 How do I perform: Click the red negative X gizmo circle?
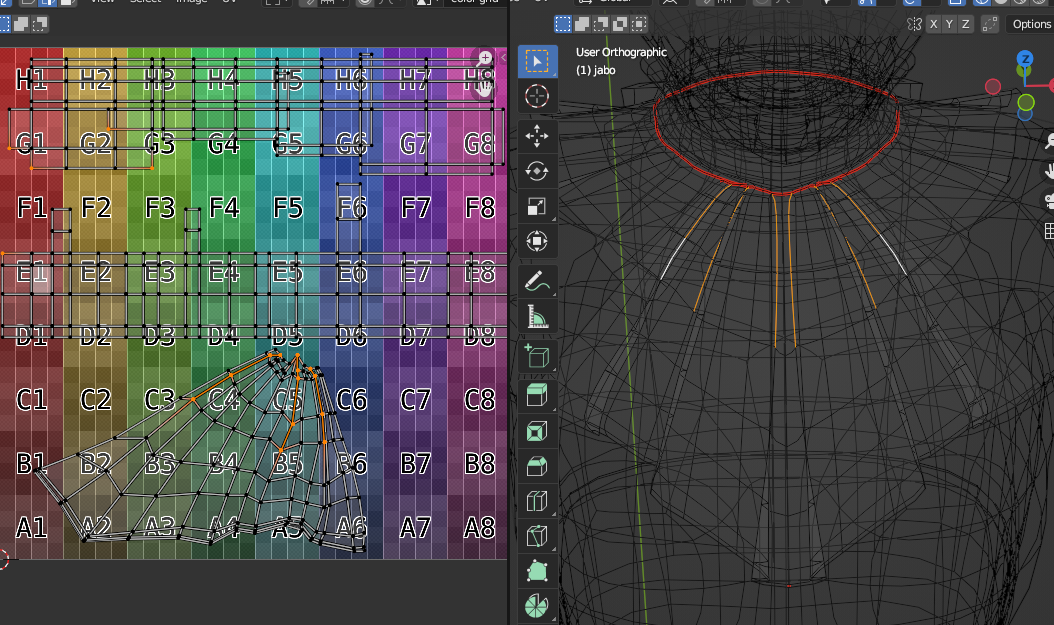point(993,86)
